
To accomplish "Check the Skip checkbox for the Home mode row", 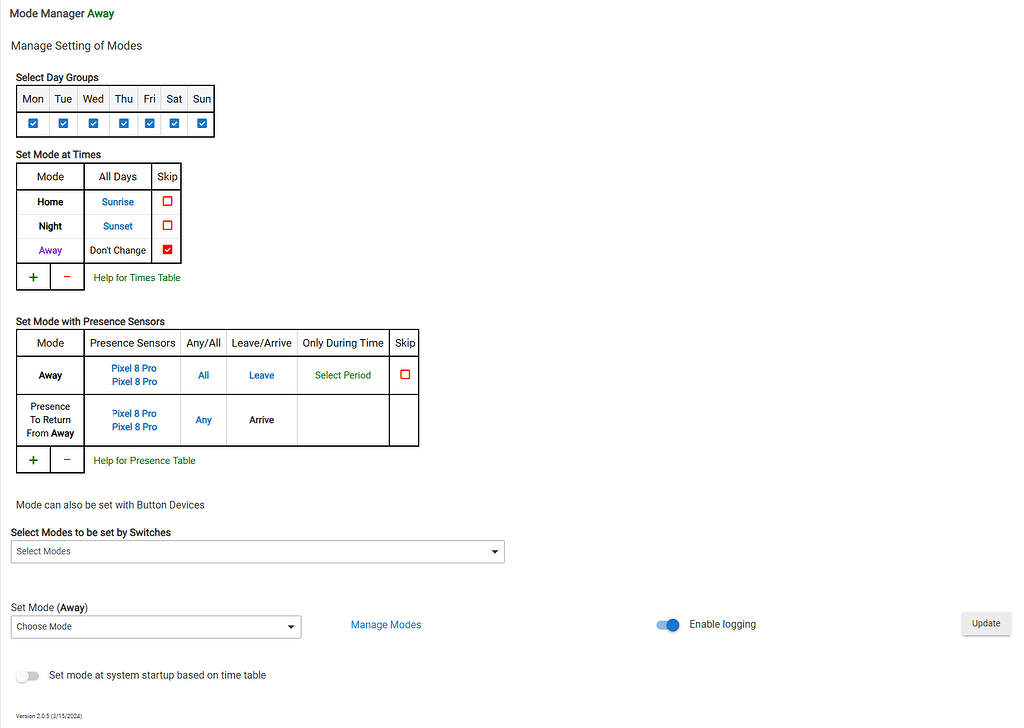I will (166, 202).
